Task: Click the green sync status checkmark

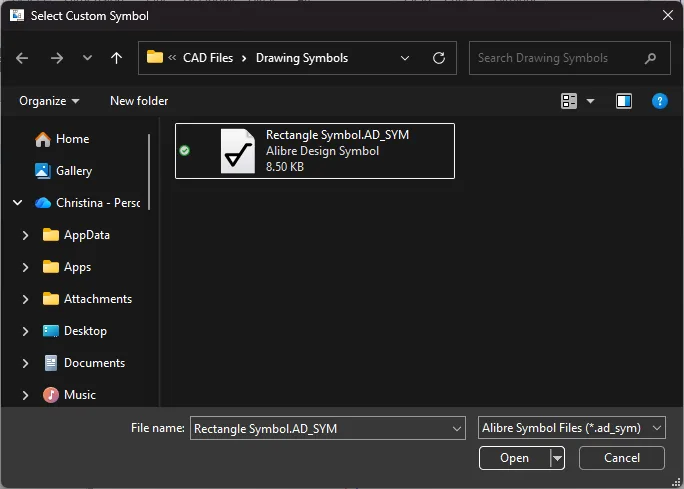Action: [185, 150]
